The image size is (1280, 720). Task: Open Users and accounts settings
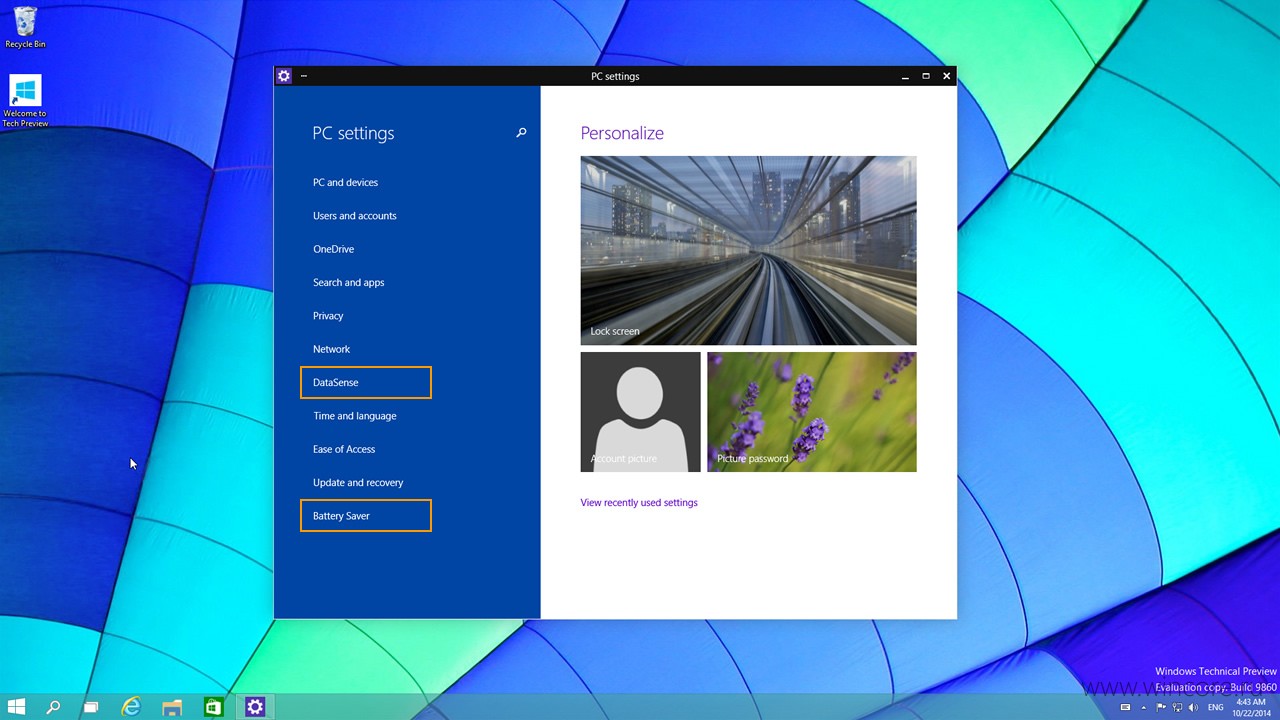(354, 216)
